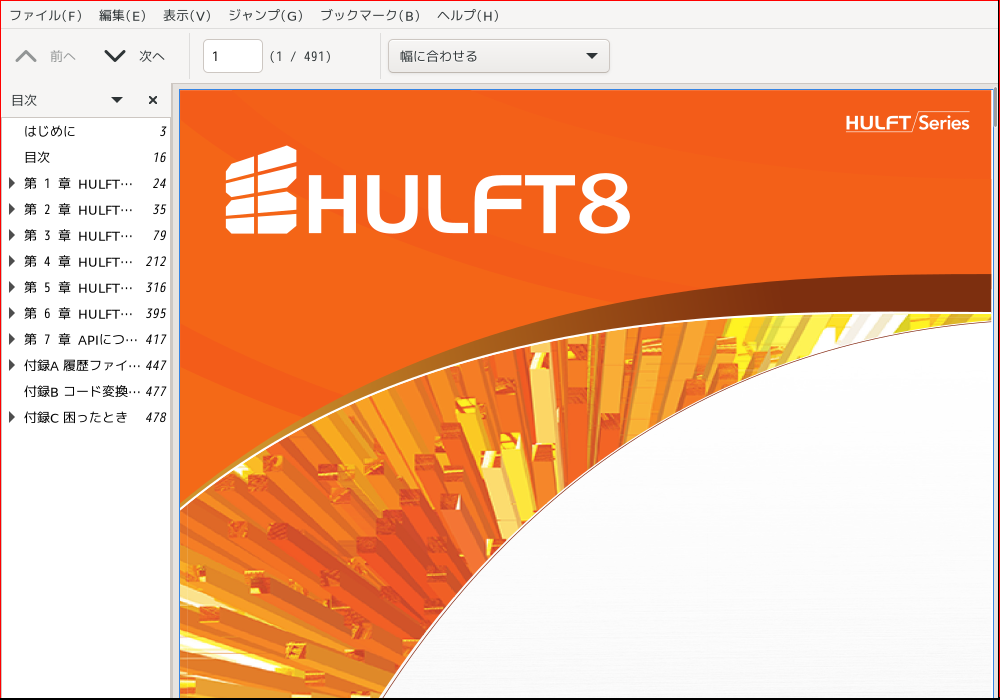Open the 目次 sidebar selector dropdown
The image size is (1000, 700).
pyautogui.click(x=117, y=100)
